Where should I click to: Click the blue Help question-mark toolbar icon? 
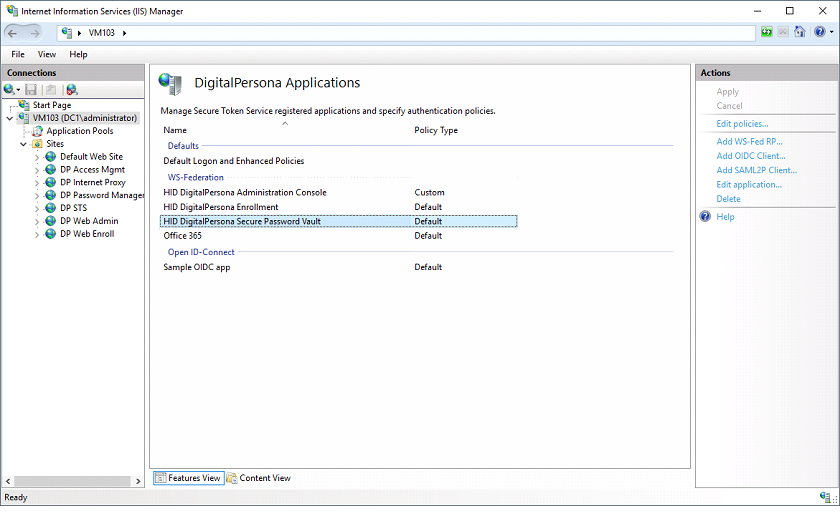tap(818, 33)
